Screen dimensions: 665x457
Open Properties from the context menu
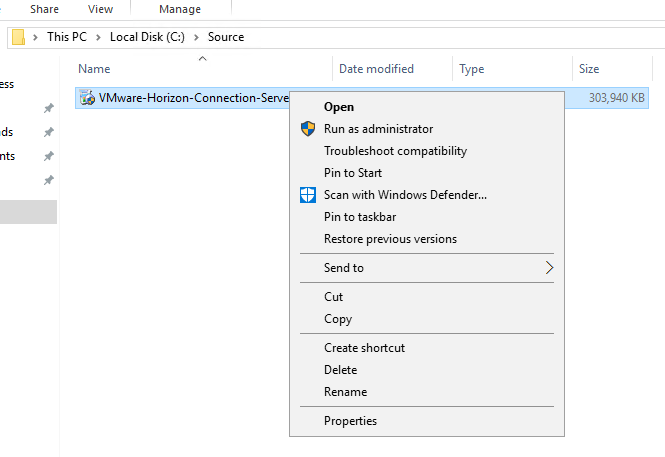pyautogui.click(x=427, y=421)
